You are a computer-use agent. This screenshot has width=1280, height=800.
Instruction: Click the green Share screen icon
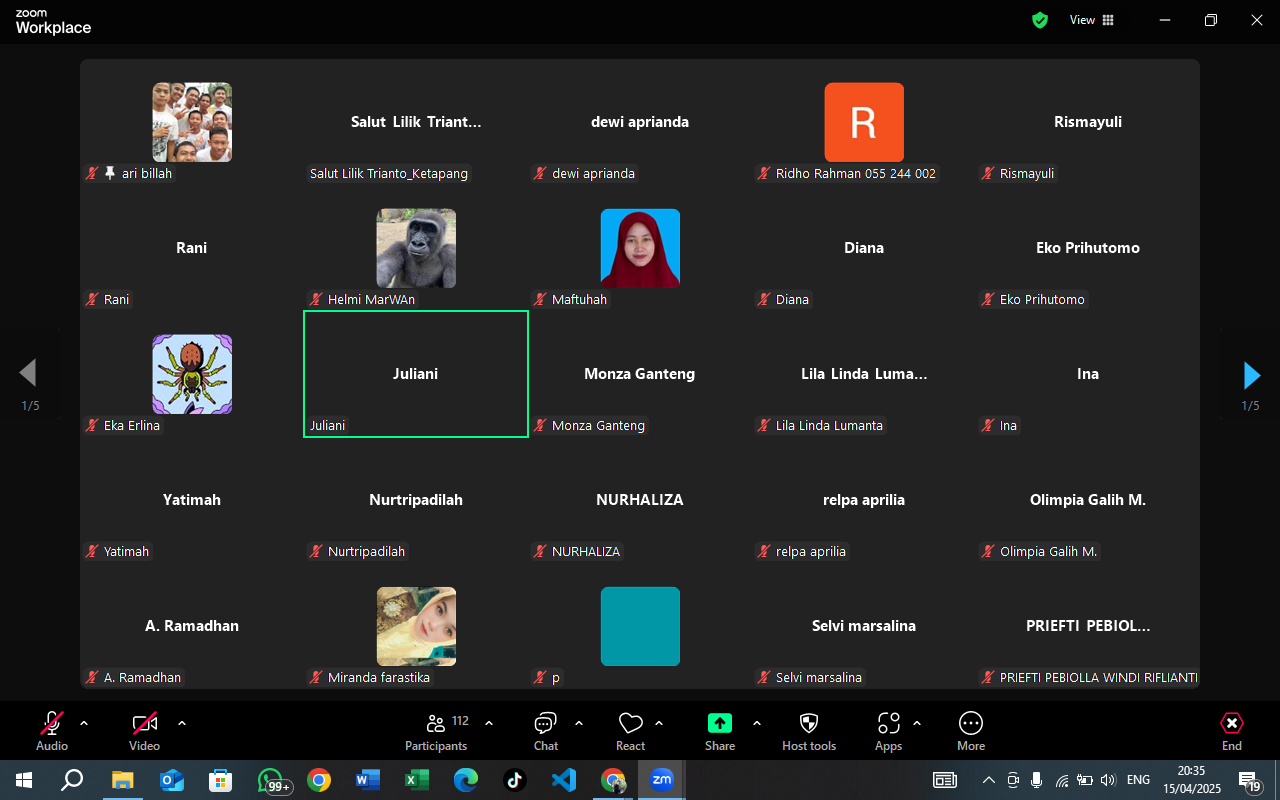719,723
